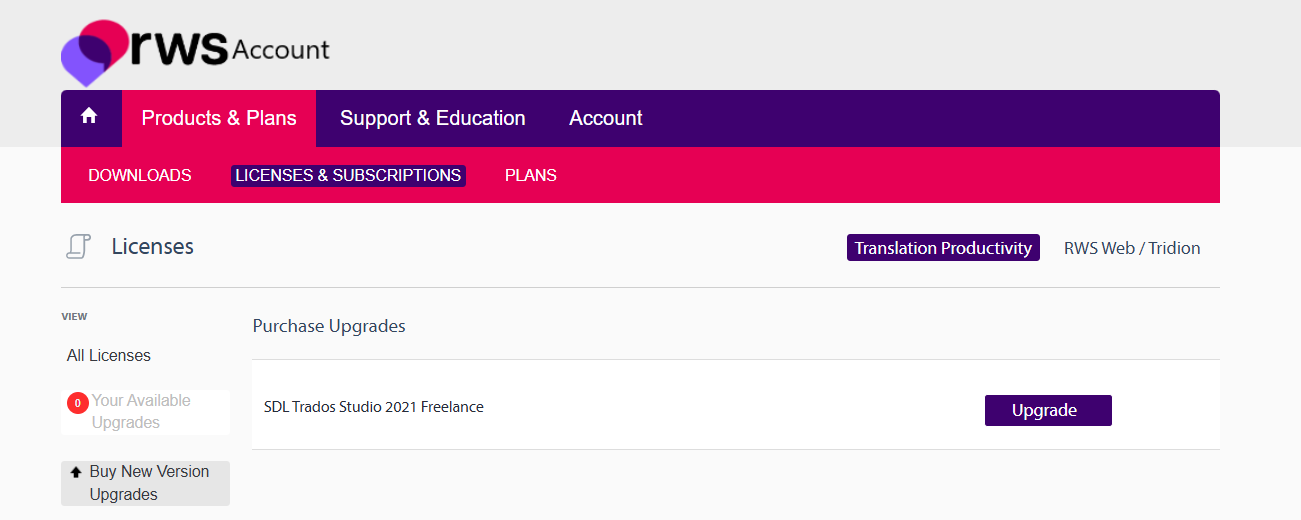Open the Account navigation tab

click(605, 118)
